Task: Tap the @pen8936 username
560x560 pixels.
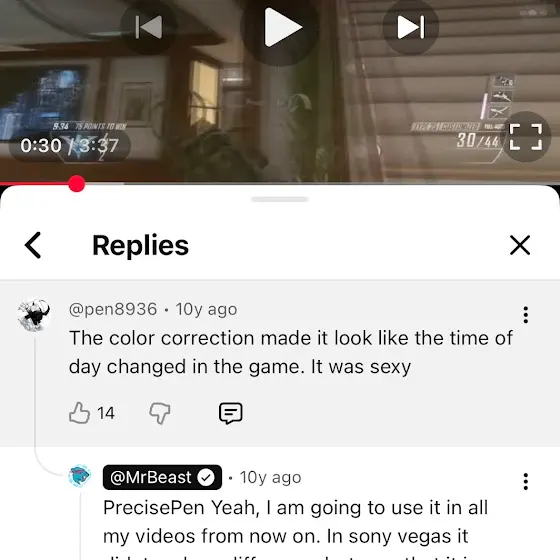Action: [x=113, y=309]
